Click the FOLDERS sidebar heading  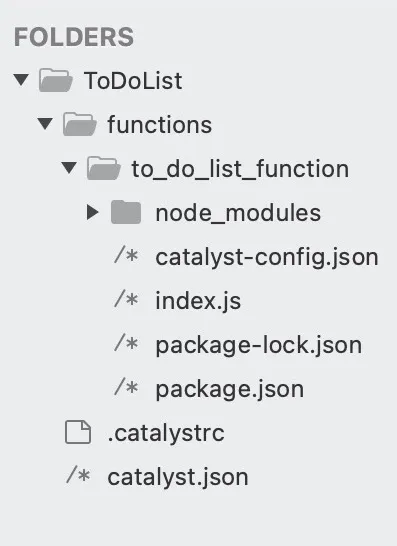click(x=74, y=37)
